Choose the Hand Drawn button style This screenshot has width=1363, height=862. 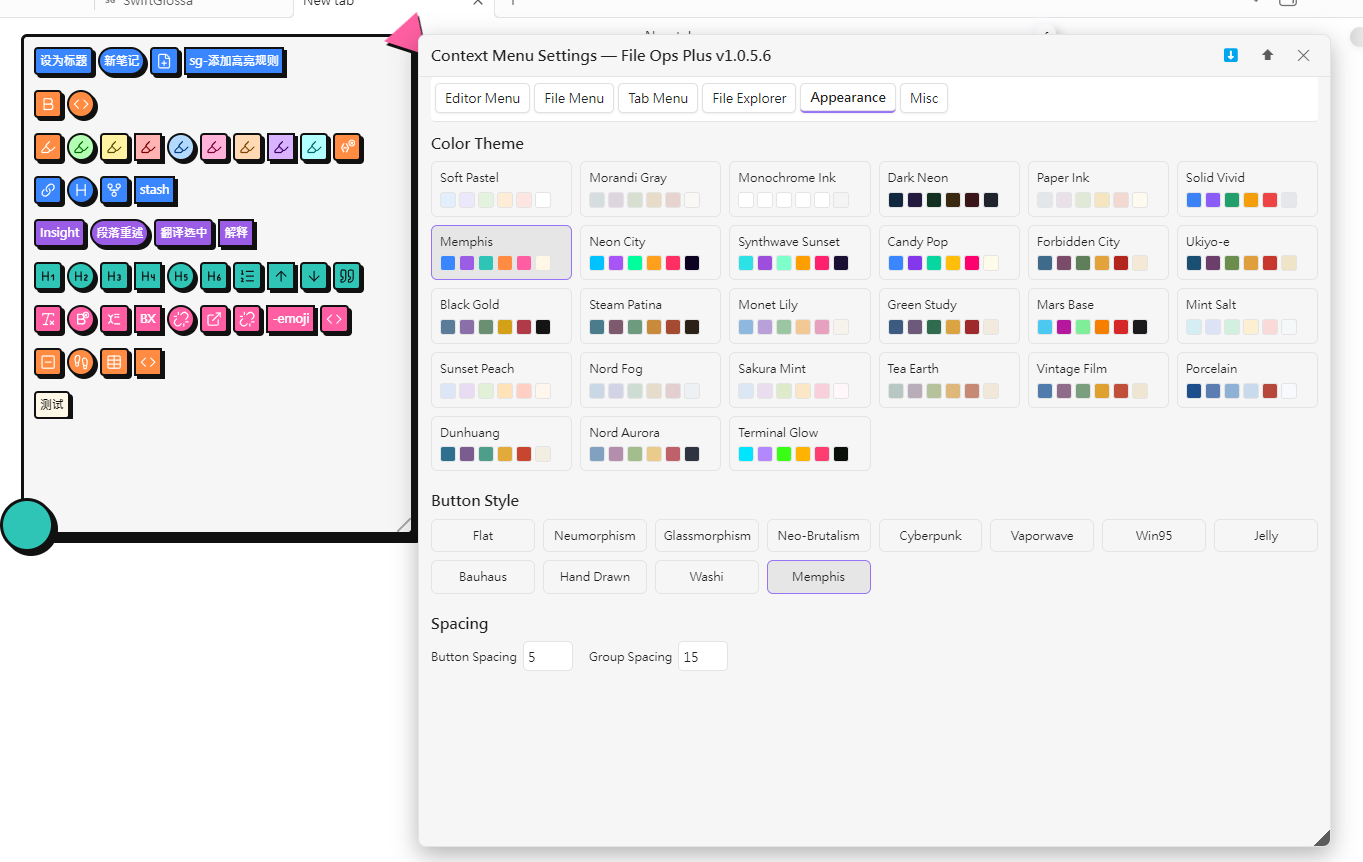(x=595, y=577)
